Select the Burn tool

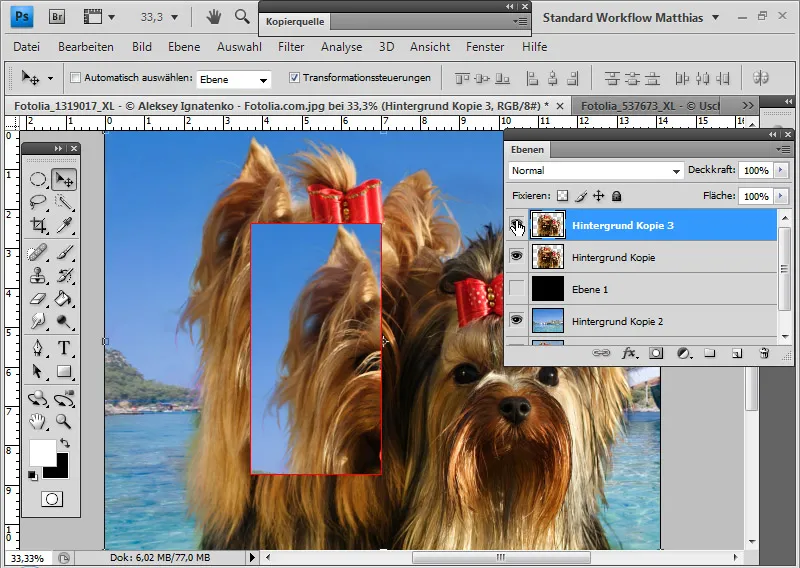coord(64,321)
